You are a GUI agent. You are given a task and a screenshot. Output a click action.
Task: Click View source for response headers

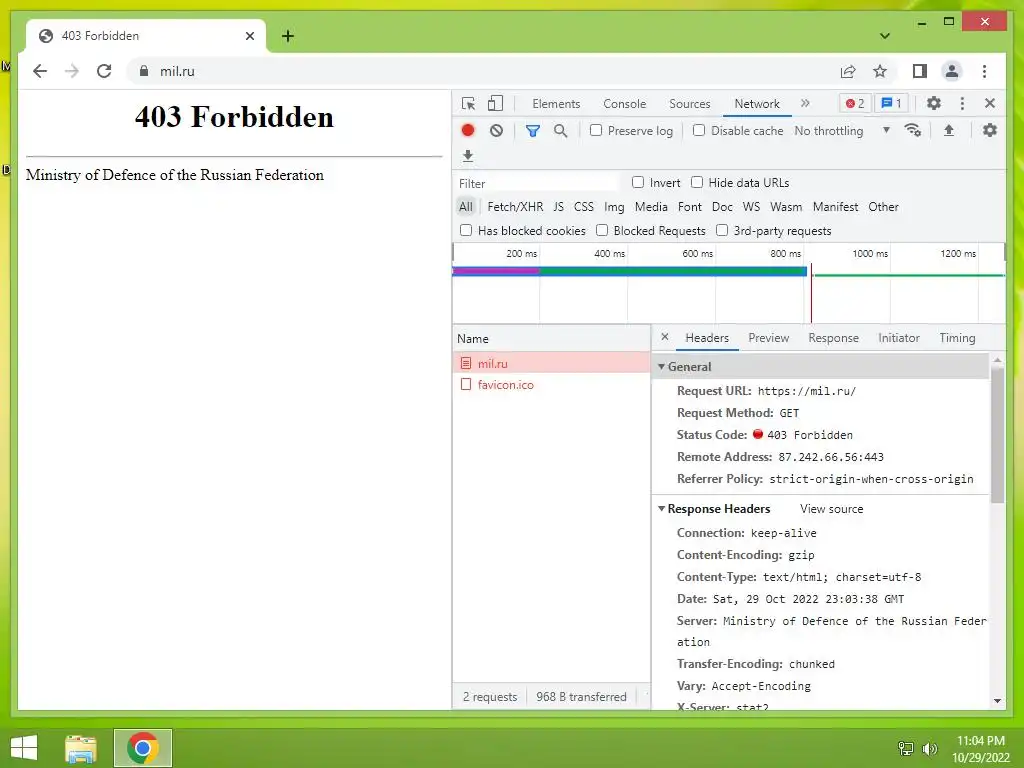831,509
